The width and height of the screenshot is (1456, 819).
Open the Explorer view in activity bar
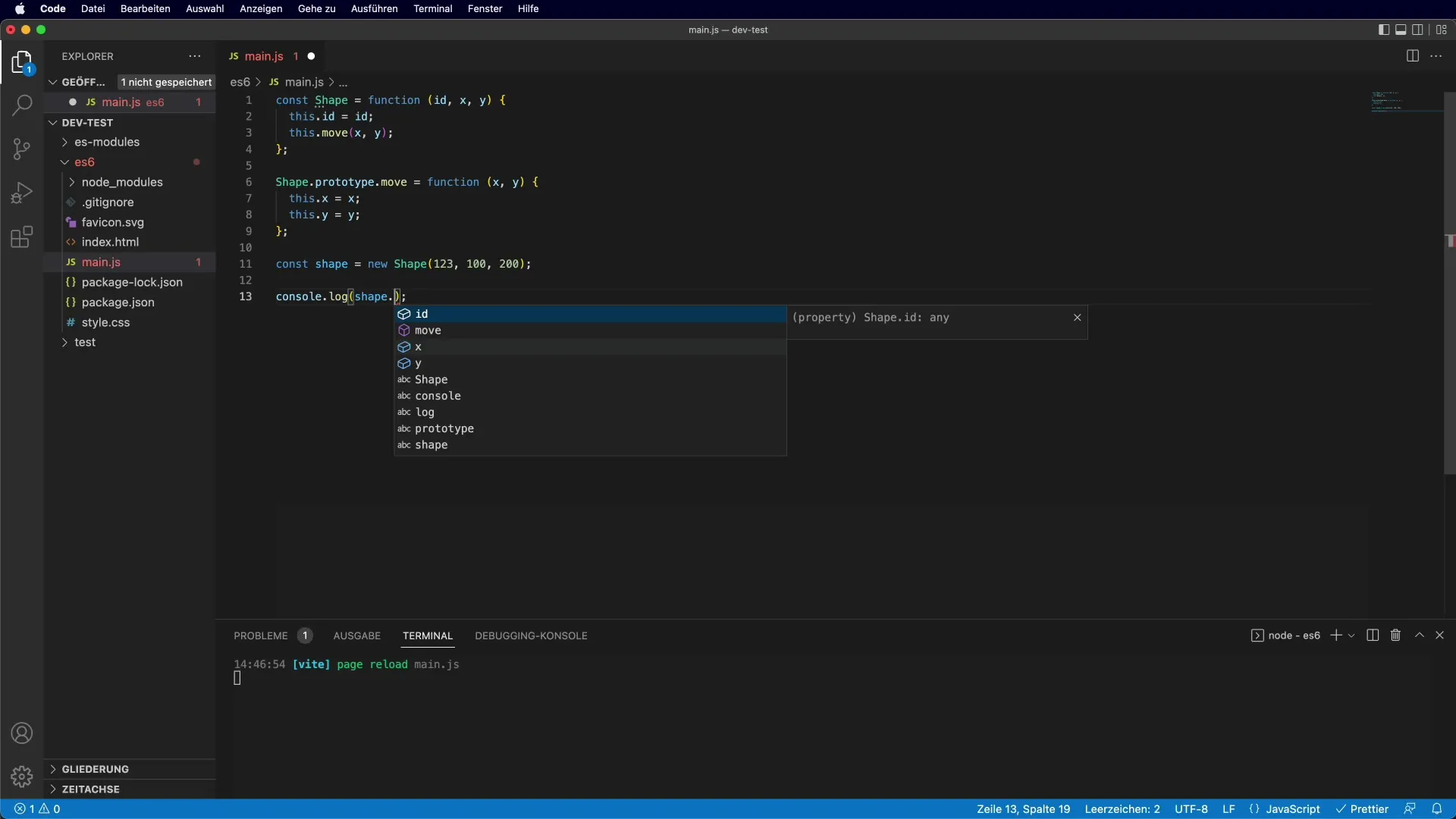[x=22, y=63]
